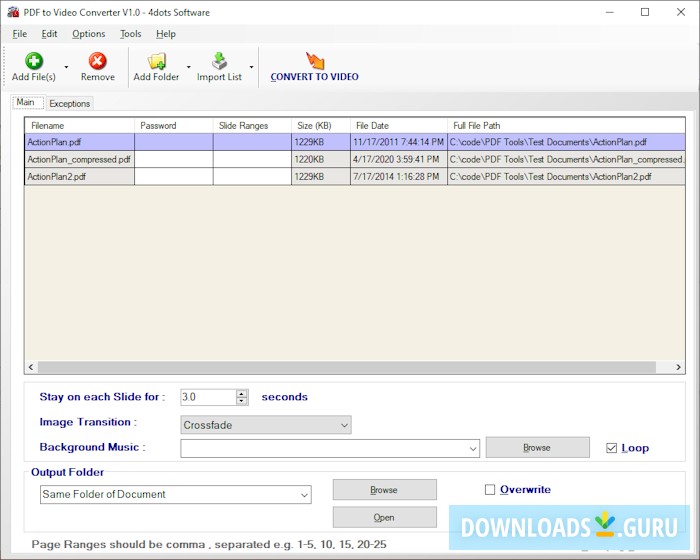Screen dimensions: 700x560
Task: Open the Tools menu
Action: [131, 34]
